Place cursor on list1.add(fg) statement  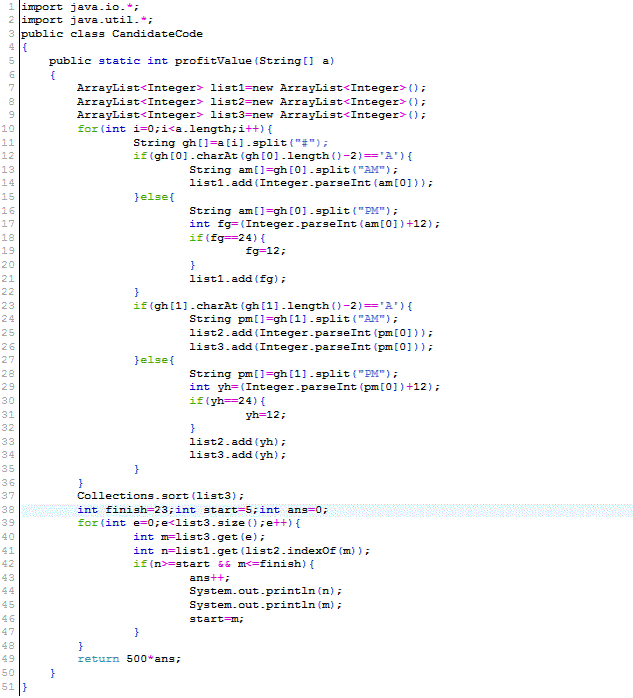pos(238,278)
